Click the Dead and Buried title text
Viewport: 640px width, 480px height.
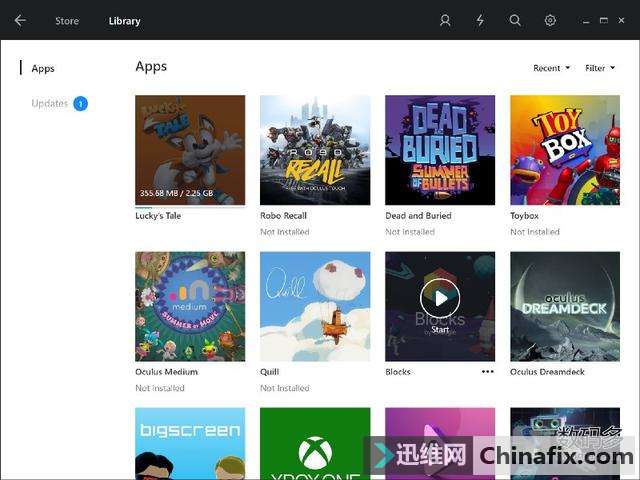click(x=418, y=216)
